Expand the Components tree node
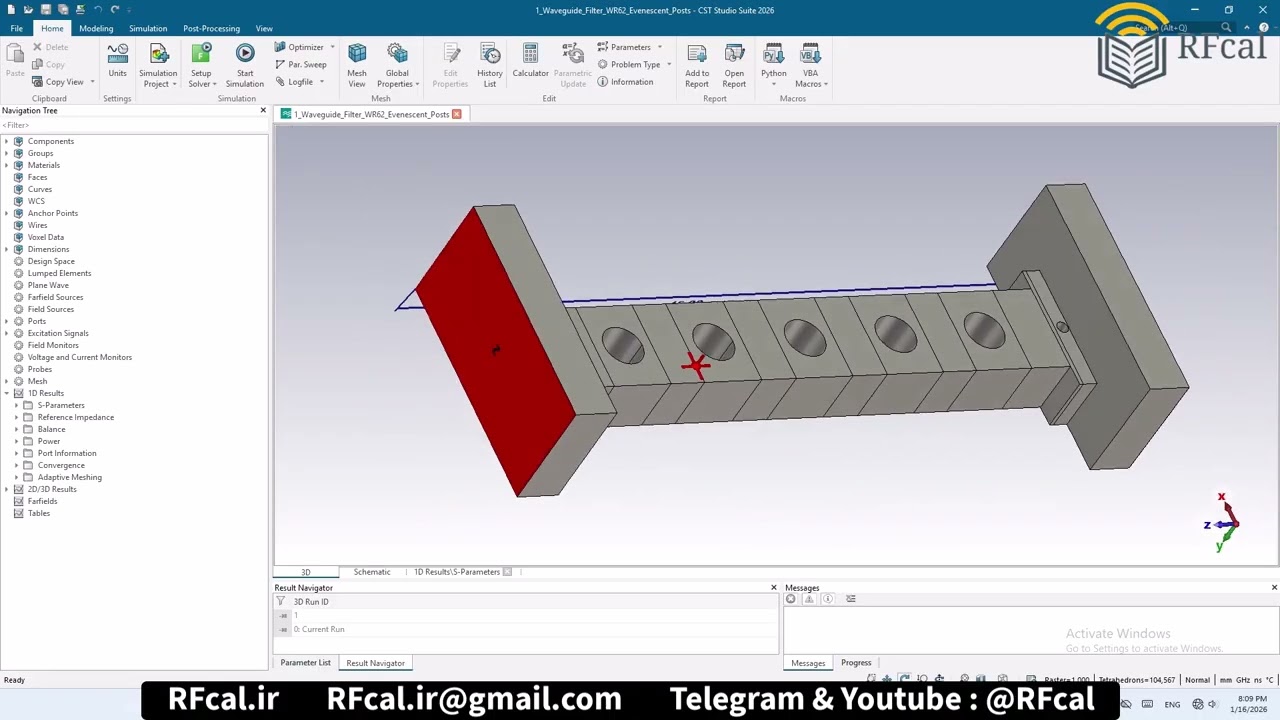Screen dimensions: 1280x720 pyautogui.click(x=7, y=141)
